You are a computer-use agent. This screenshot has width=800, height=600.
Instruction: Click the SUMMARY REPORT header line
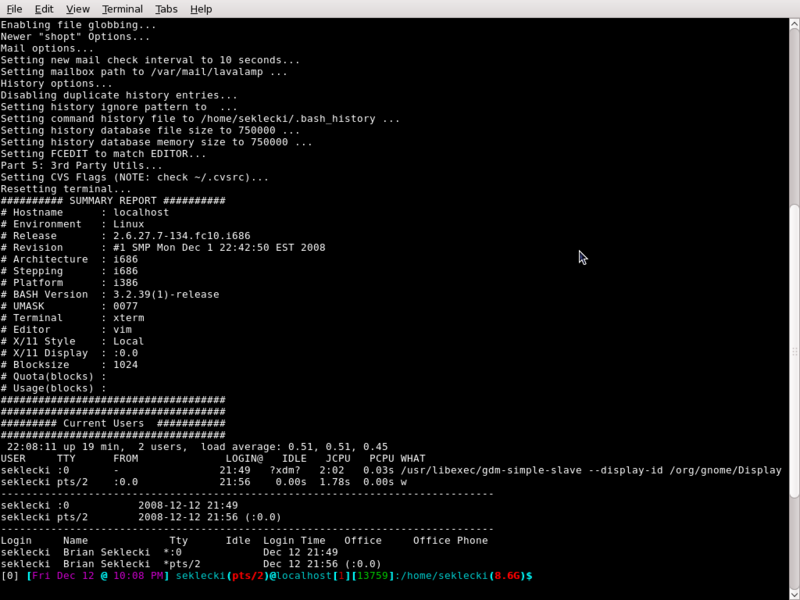coord(113,201)
